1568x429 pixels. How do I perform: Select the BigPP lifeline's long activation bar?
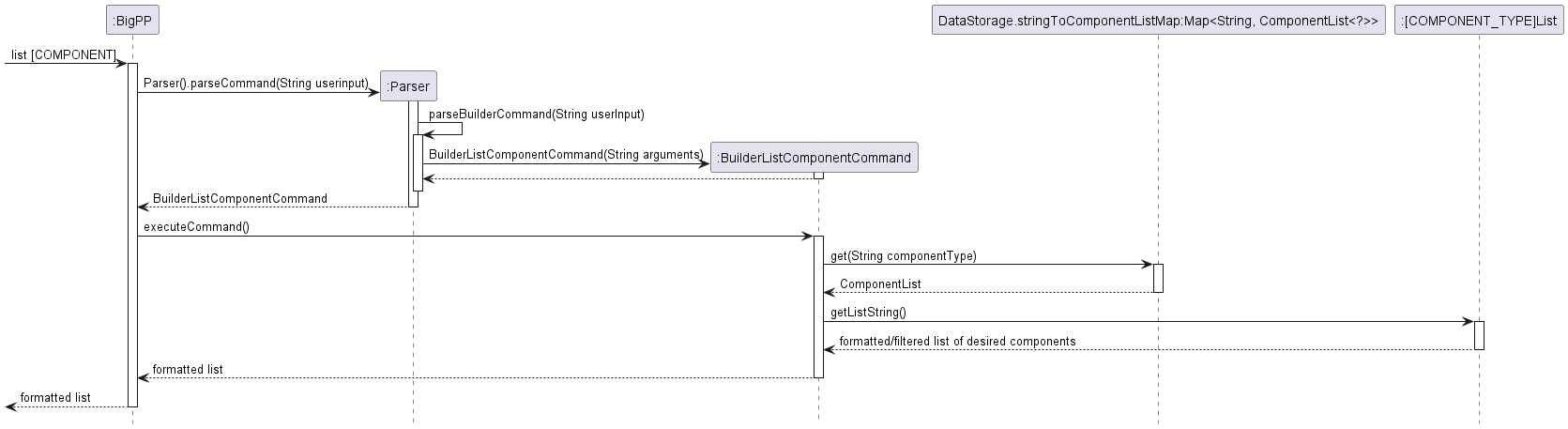click(132, 235)
